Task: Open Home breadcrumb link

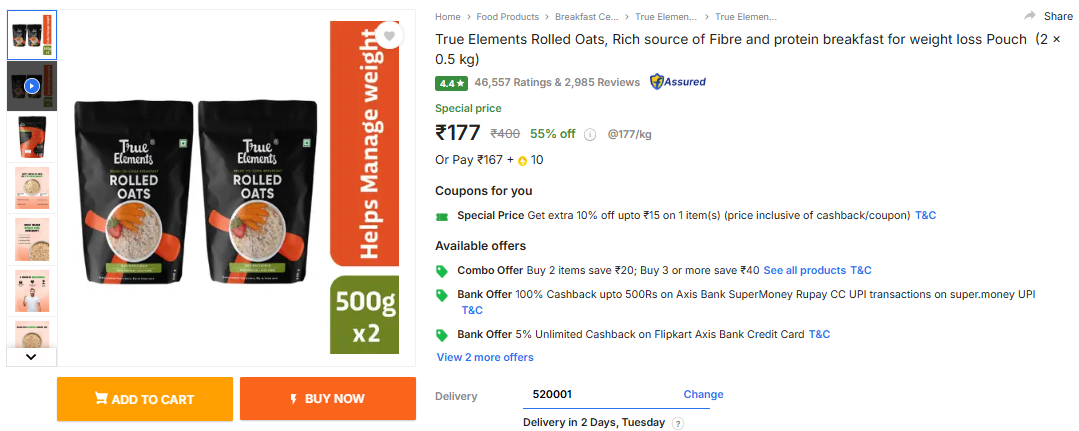Action: (448, 17)
